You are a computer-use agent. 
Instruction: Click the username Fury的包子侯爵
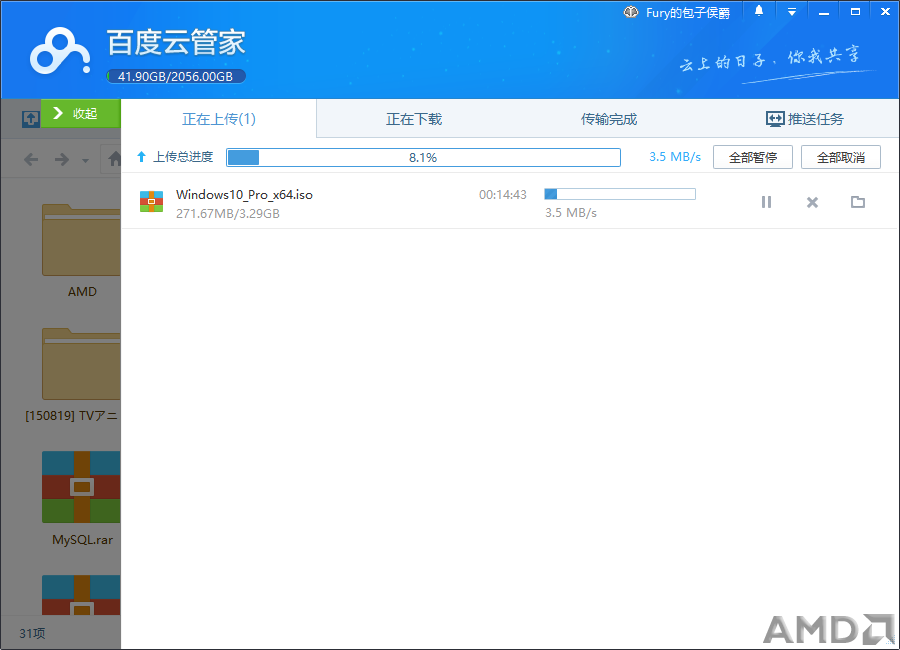688,13
